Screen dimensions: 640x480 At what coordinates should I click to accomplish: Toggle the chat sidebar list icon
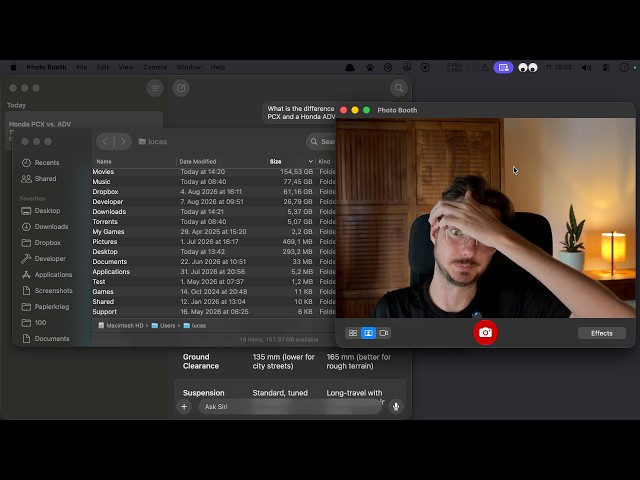point(155,88)
